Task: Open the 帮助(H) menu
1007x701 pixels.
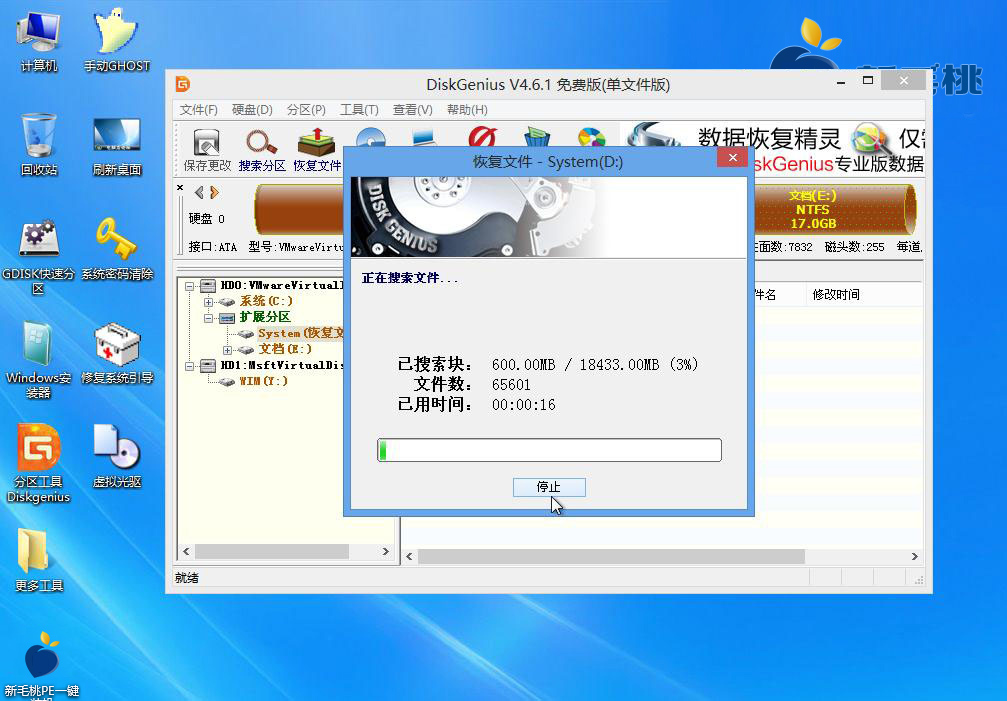Action: tap(467, 110)
